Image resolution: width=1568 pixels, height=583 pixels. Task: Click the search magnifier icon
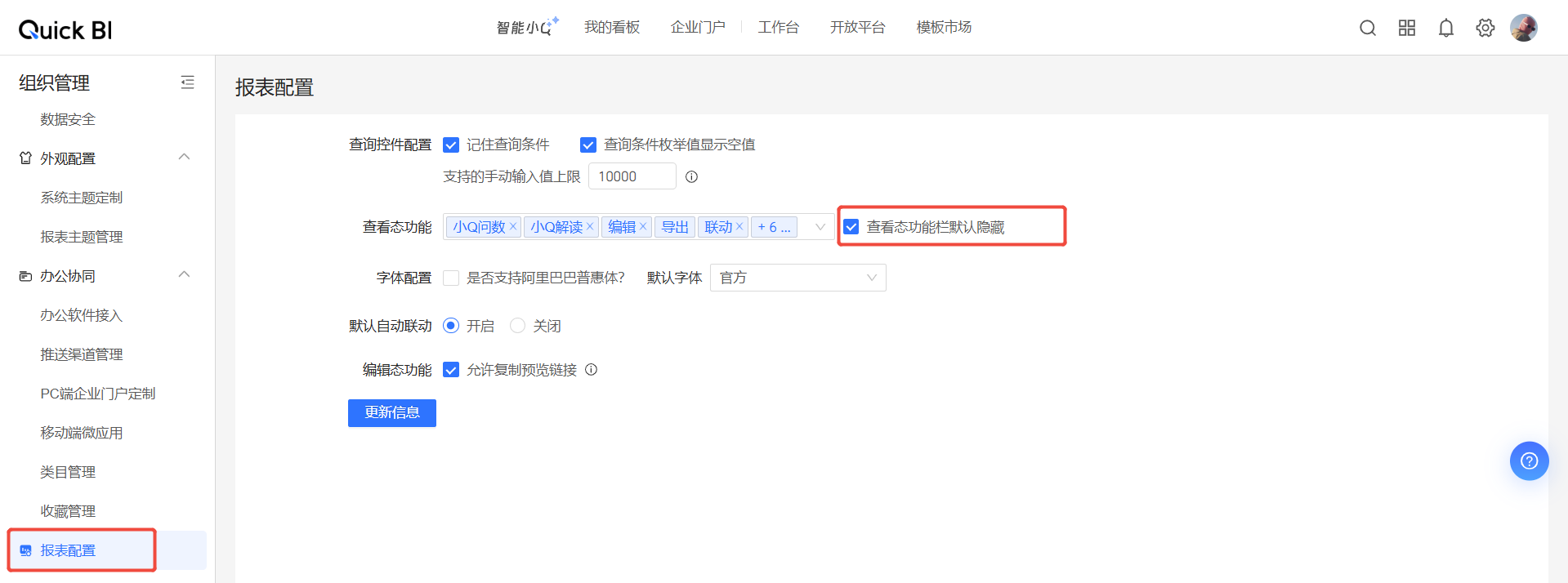click(x=1367, y=29)
